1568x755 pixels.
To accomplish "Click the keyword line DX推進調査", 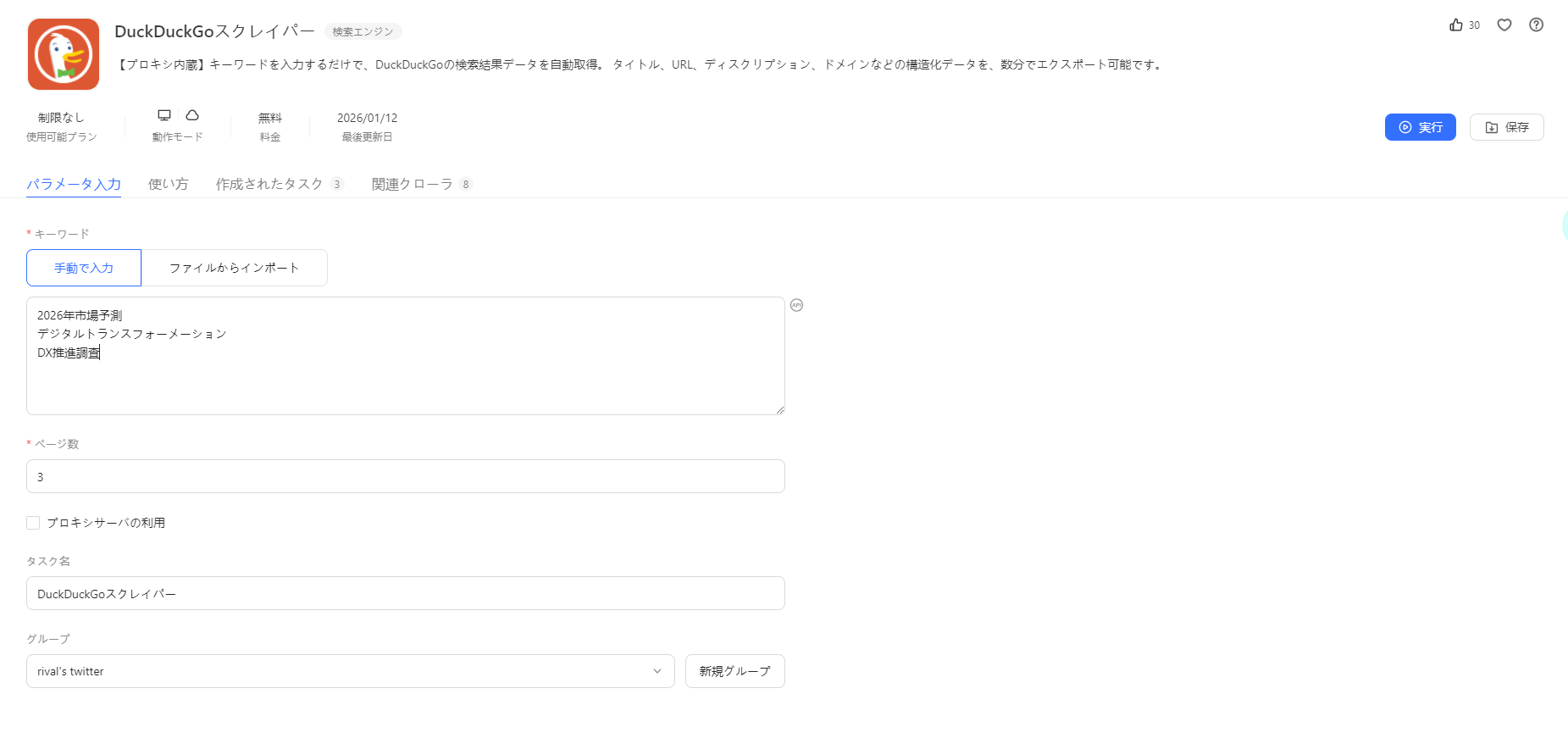I will (x=69, y=353).
